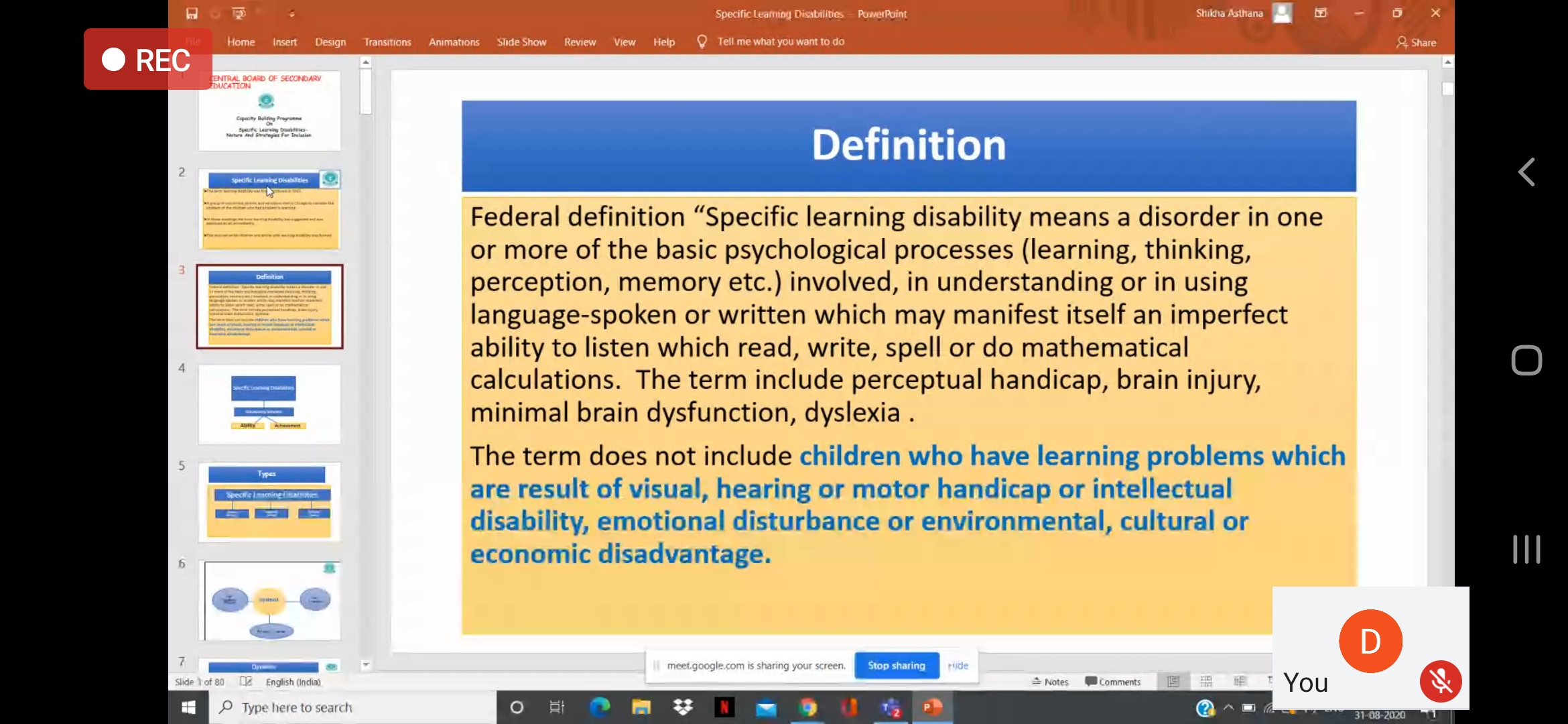Viewport: 1568px width, 724px height.
Task: Open the Review tab
Action: (x=580, y=42)
